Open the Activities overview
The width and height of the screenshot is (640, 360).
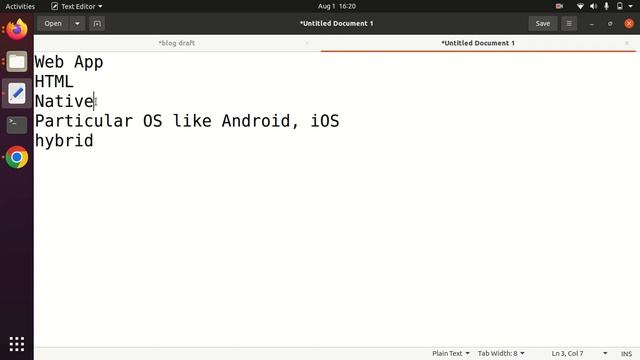[x=20, y=6]
